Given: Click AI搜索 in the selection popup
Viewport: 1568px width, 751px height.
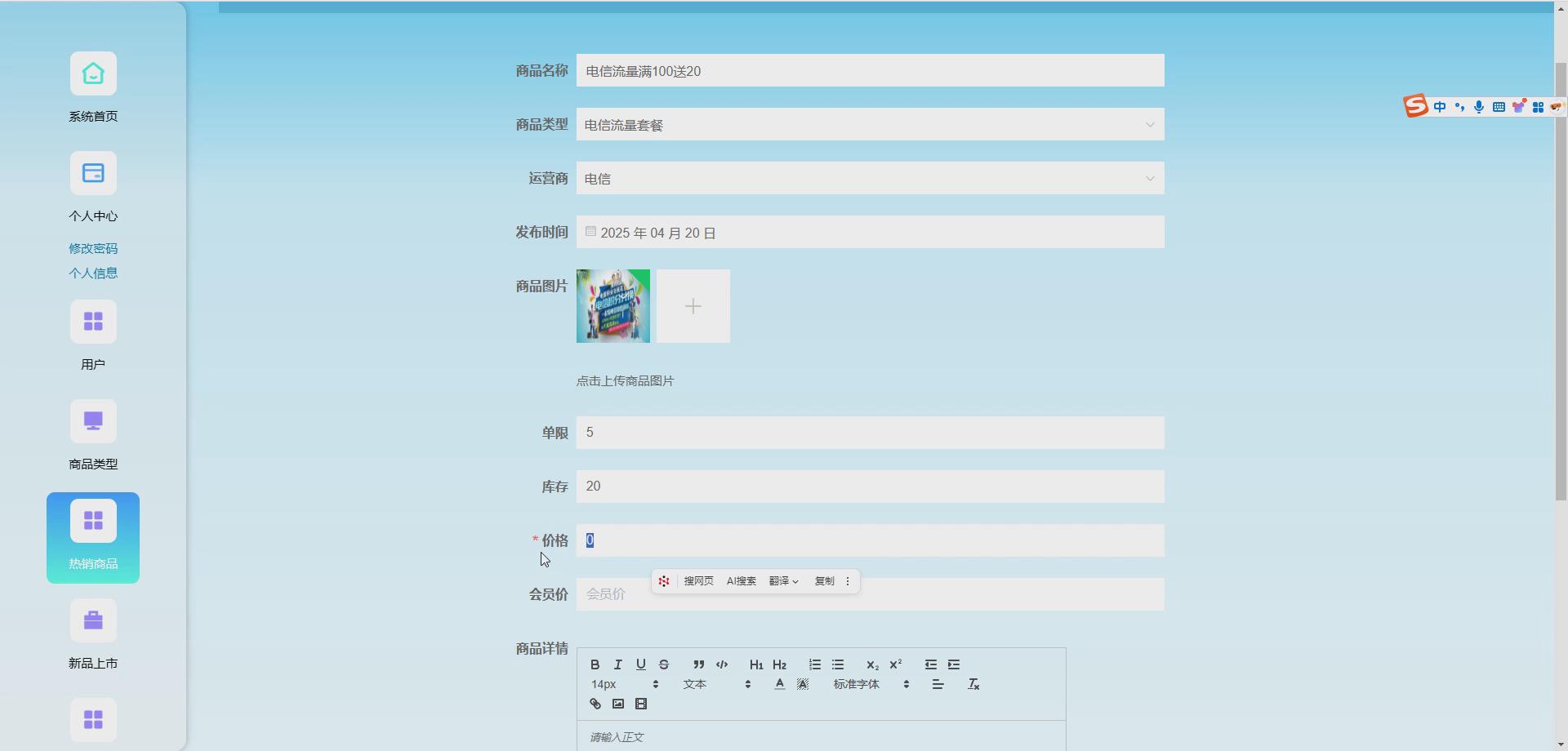Looking at the screenshot, I should [x=742, y=581].
